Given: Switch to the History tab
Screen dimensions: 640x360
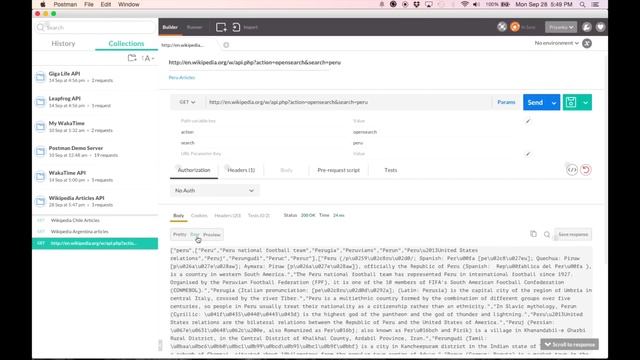Looking at the screenshot, I should click(63, 43).
